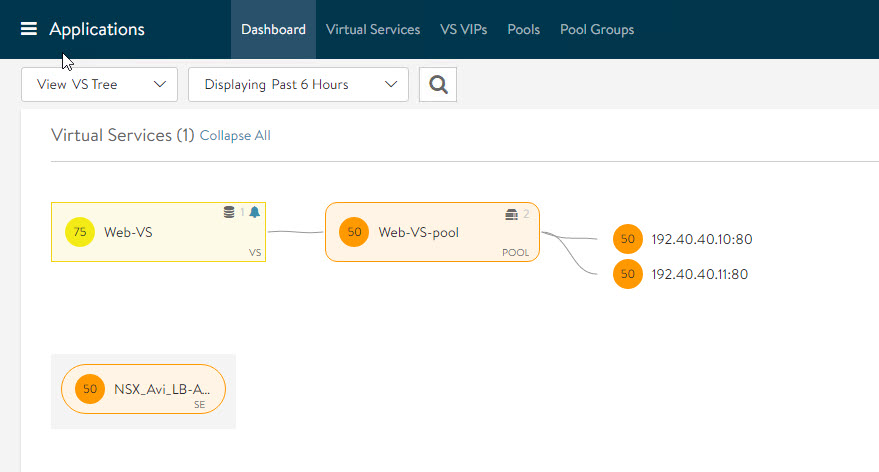Click health badge for server 192.40.40.11:80
879x472 pixels.
click(627, 273)
